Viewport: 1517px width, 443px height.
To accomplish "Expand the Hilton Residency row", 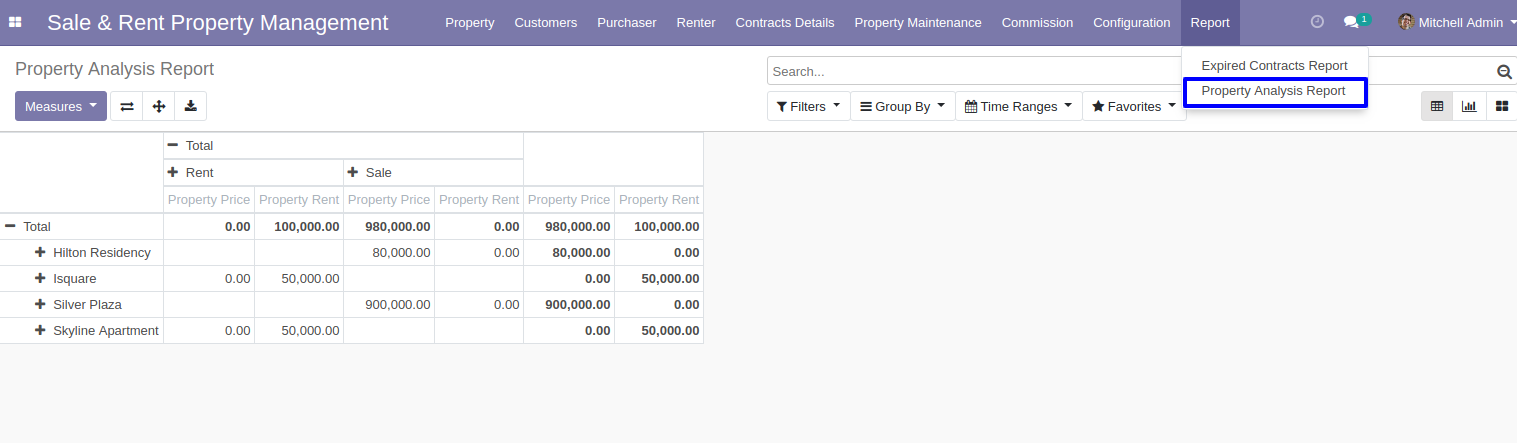I will tap(93, 252).
